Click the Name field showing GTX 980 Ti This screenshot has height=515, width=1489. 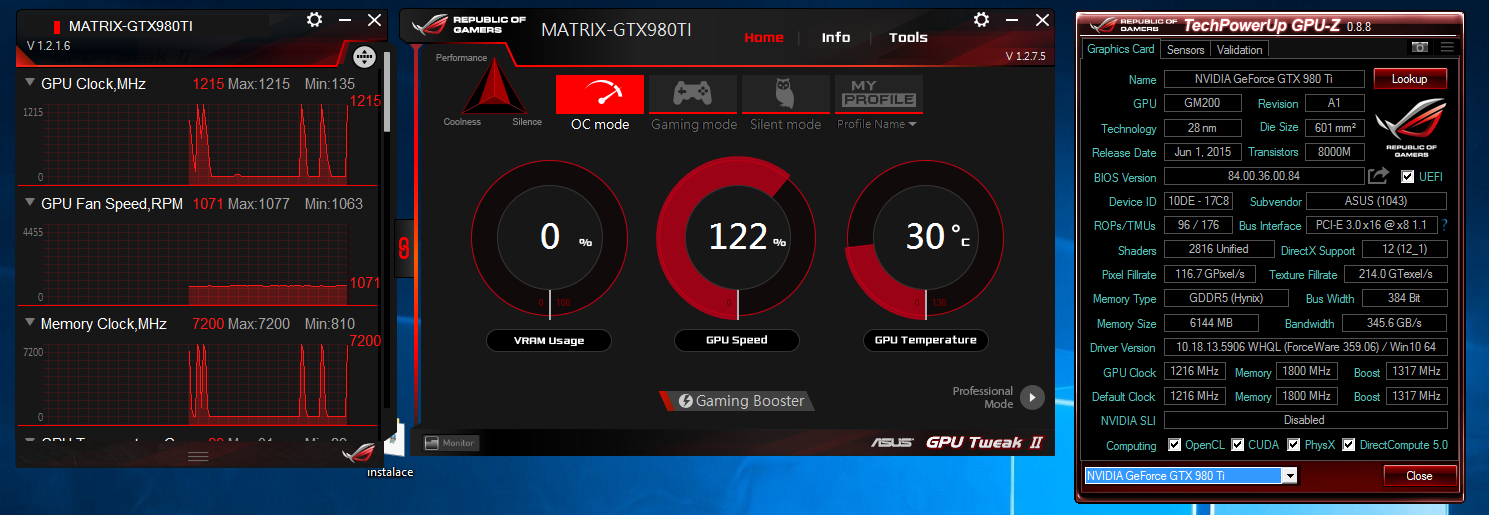pos(1264,79)
